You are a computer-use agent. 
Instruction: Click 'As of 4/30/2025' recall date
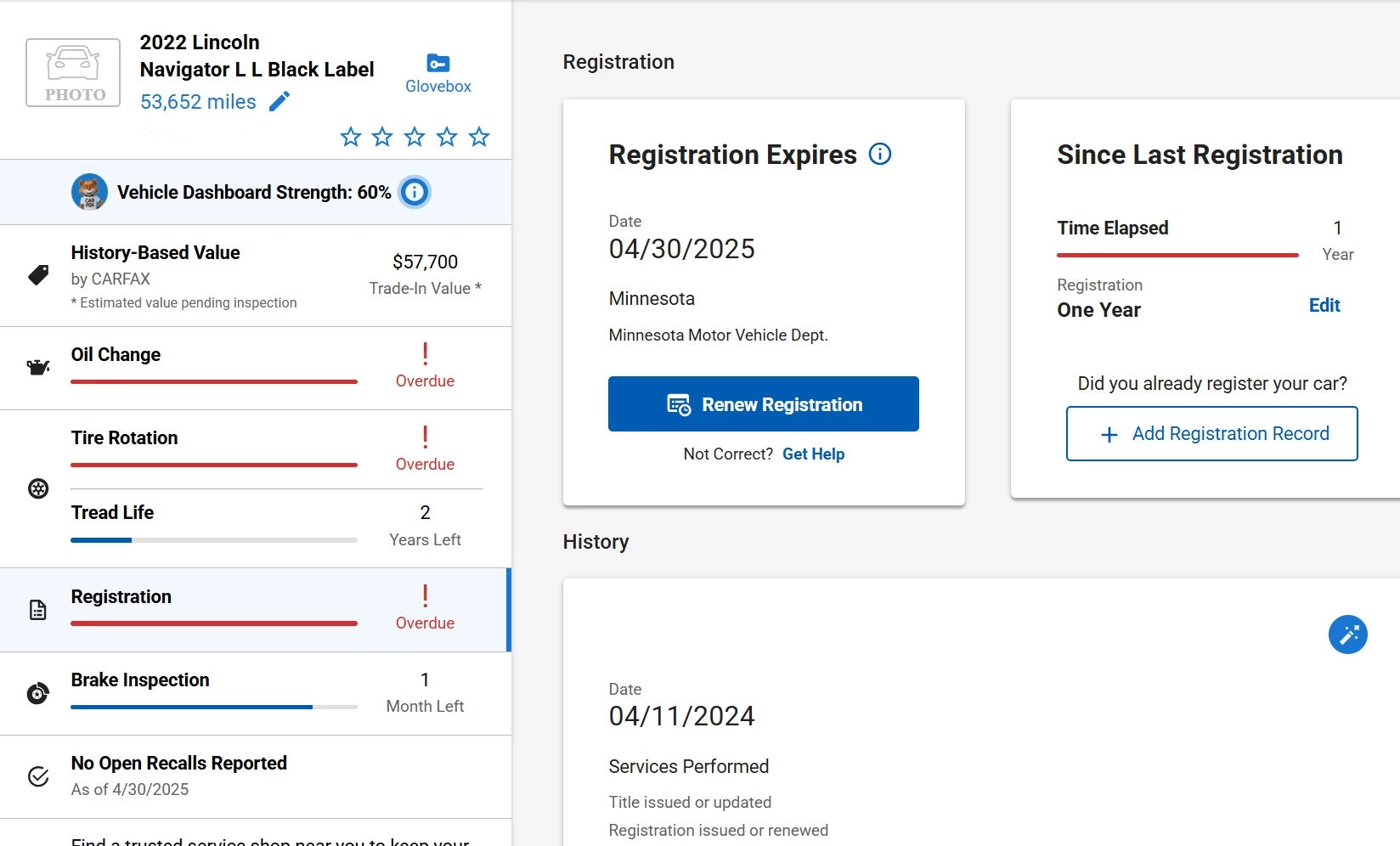pos(130,790)
